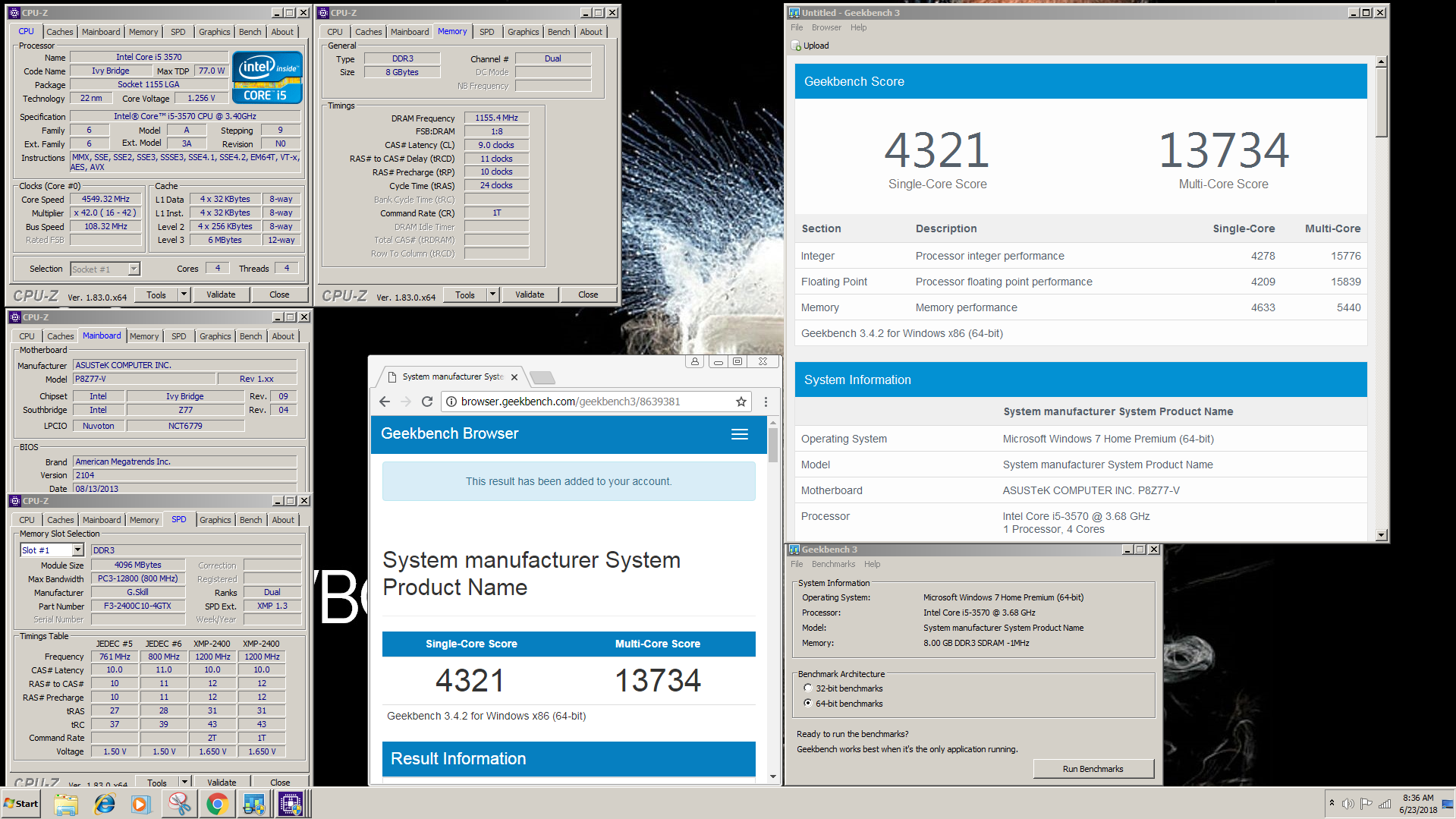
Task: Click the Chrome page scrollbar thumb
Action: click(x=772, y=445)
